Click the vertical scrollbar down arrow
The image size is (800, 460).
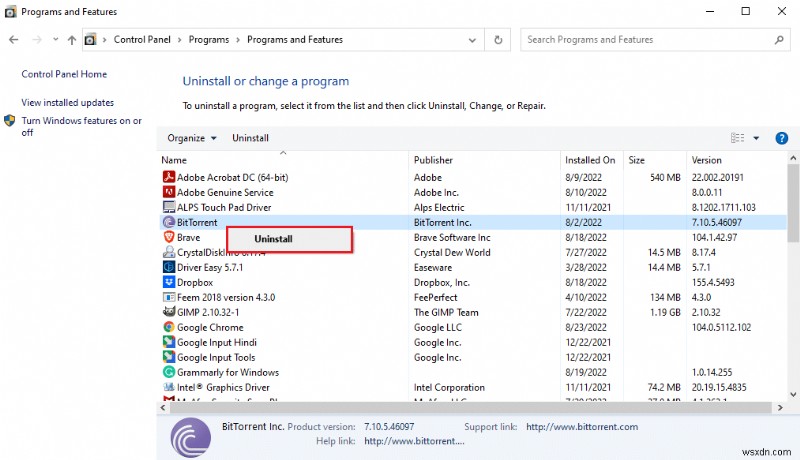coord(793,394)
